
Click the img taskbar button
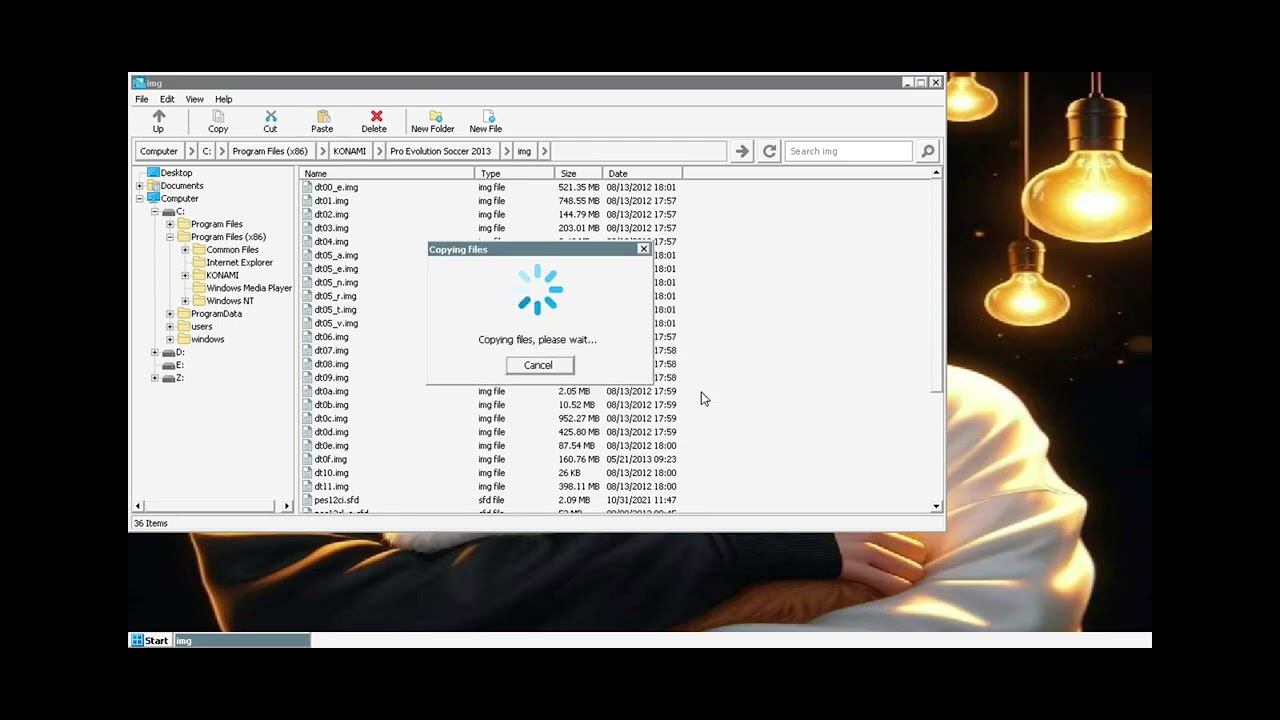pos(242,641)
